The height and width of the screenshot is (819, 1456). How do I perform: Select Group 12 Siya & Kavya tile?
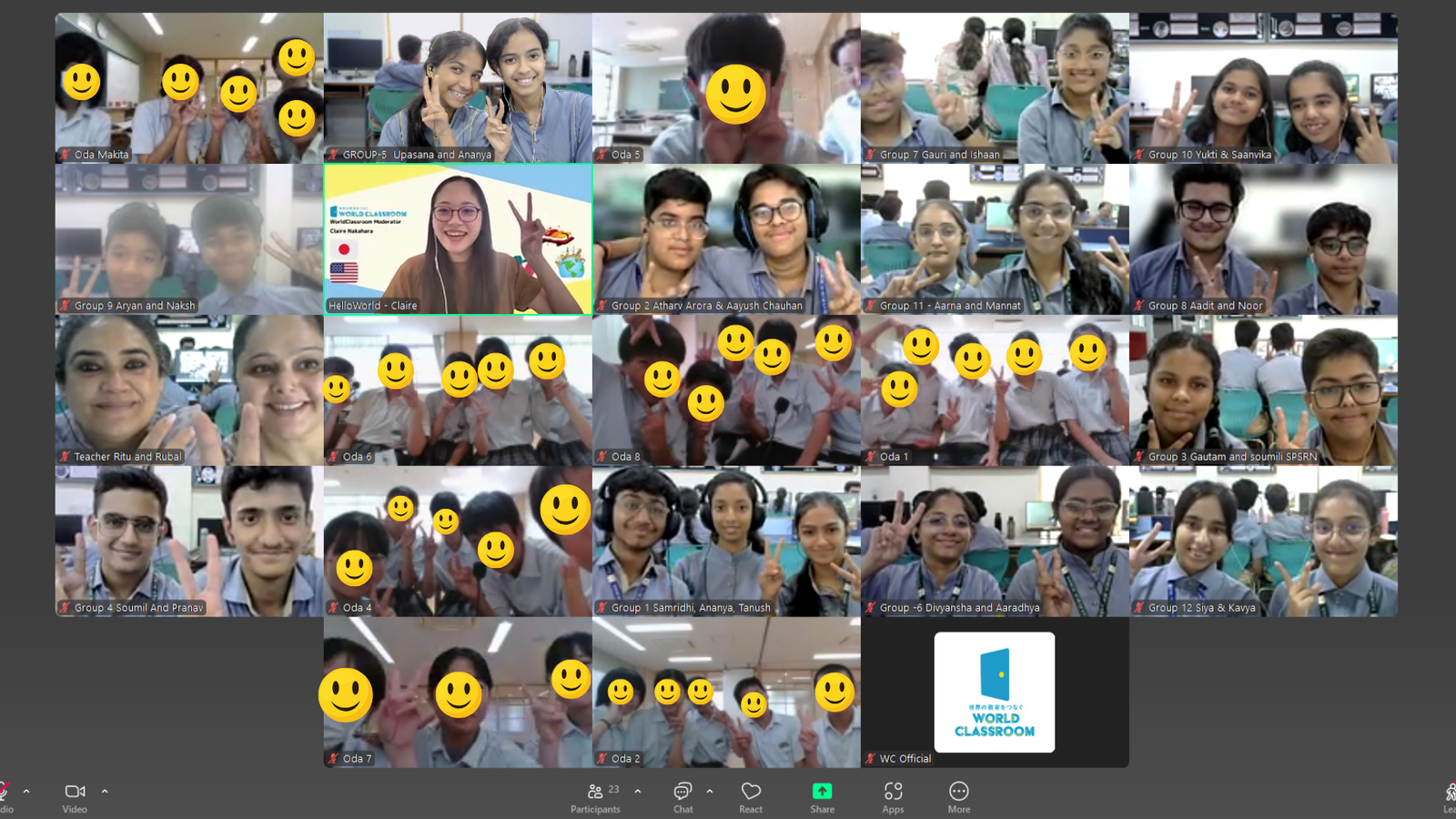point(1263,541)
